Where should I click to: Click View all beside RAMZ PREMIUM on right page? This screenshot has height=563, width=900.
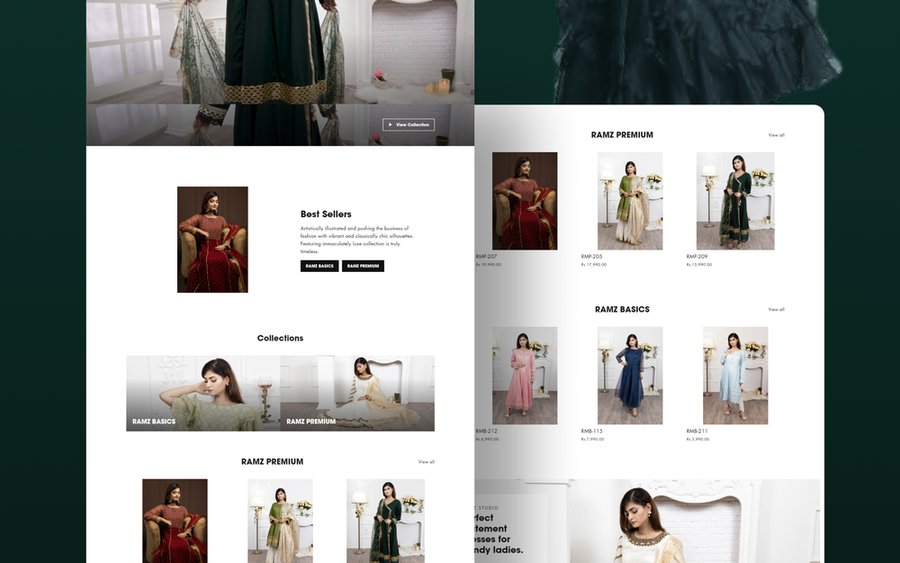click(x=776, y=135)
